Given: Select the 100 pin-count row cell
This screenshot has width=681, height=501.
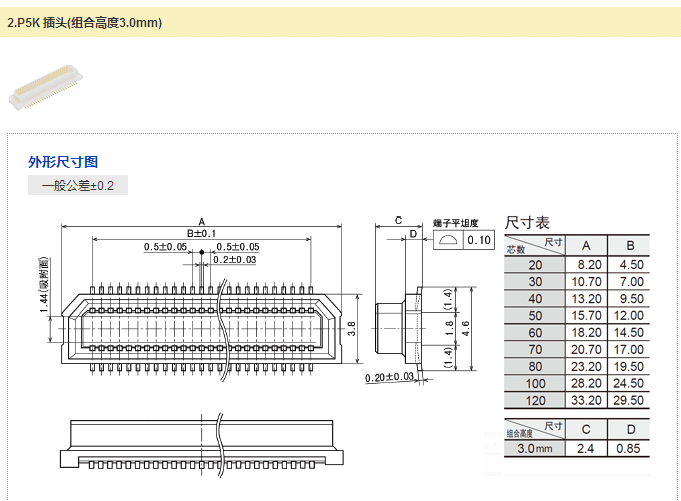Looking at the screenshot, I should pyautogui.click(x=535, y=383).
